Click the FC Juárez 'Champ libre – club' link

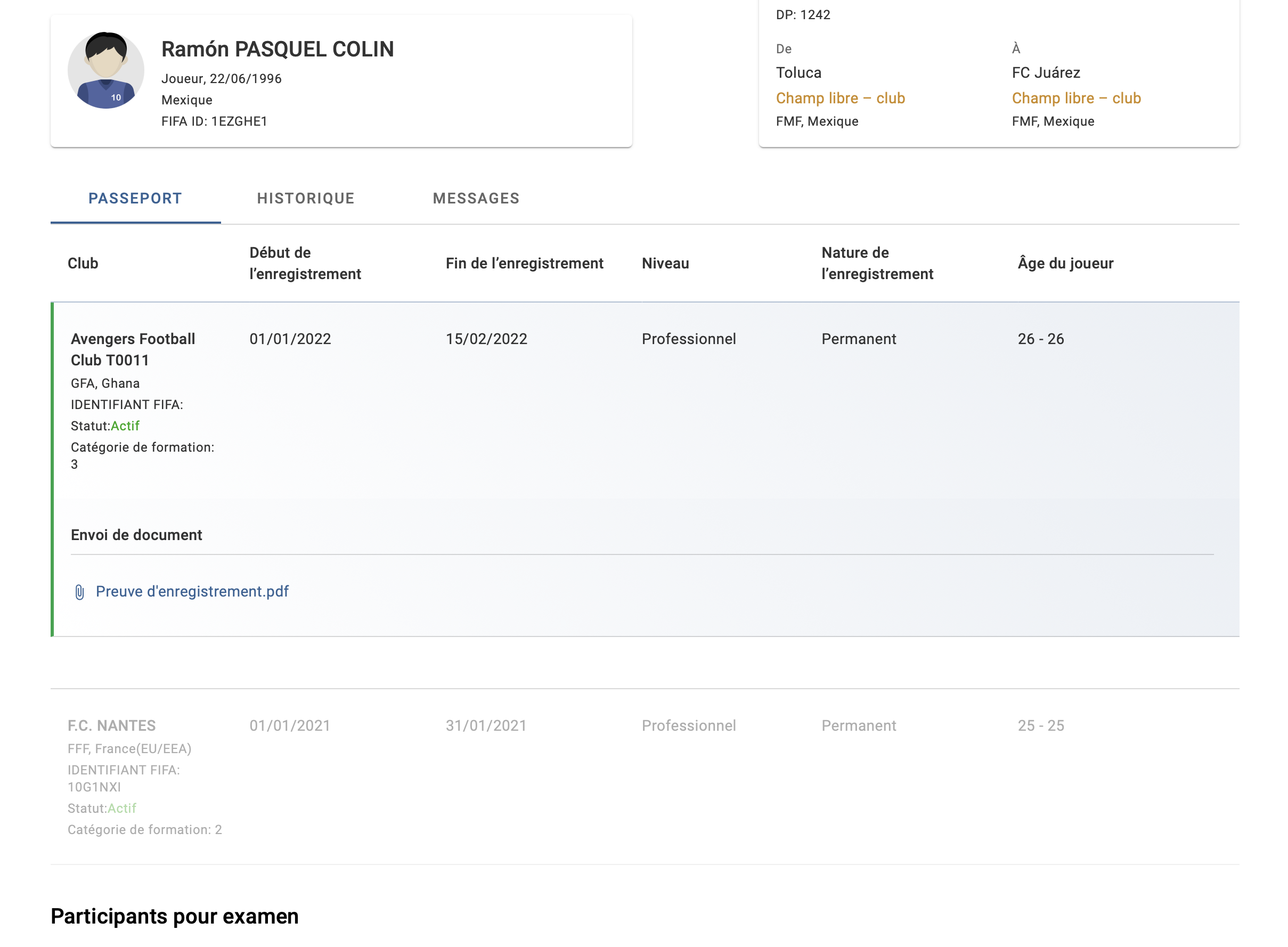pos(1075,98)
